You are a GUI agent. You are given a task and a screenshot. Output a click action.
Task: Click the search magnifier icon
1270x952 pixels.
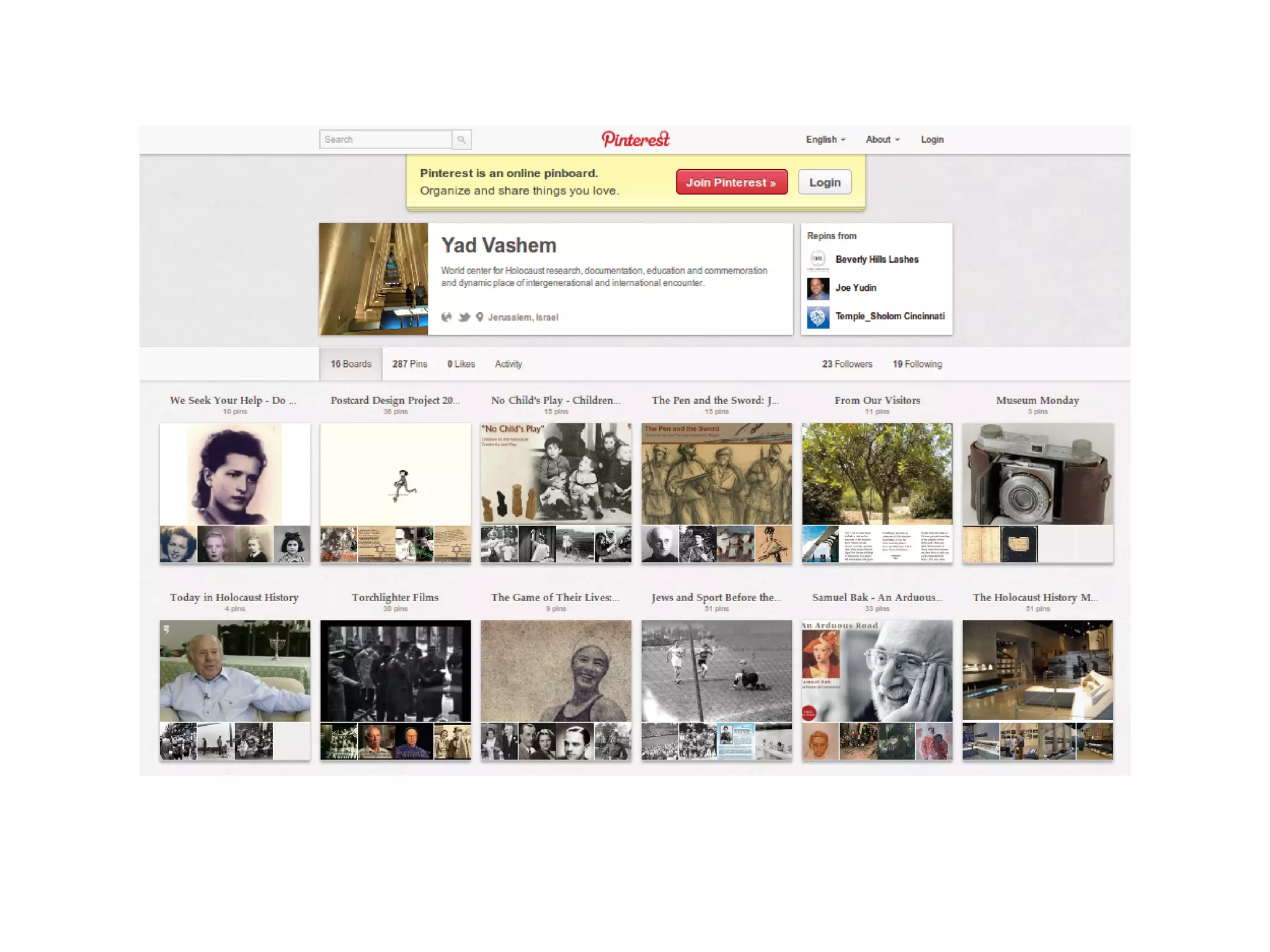[461, 139]
